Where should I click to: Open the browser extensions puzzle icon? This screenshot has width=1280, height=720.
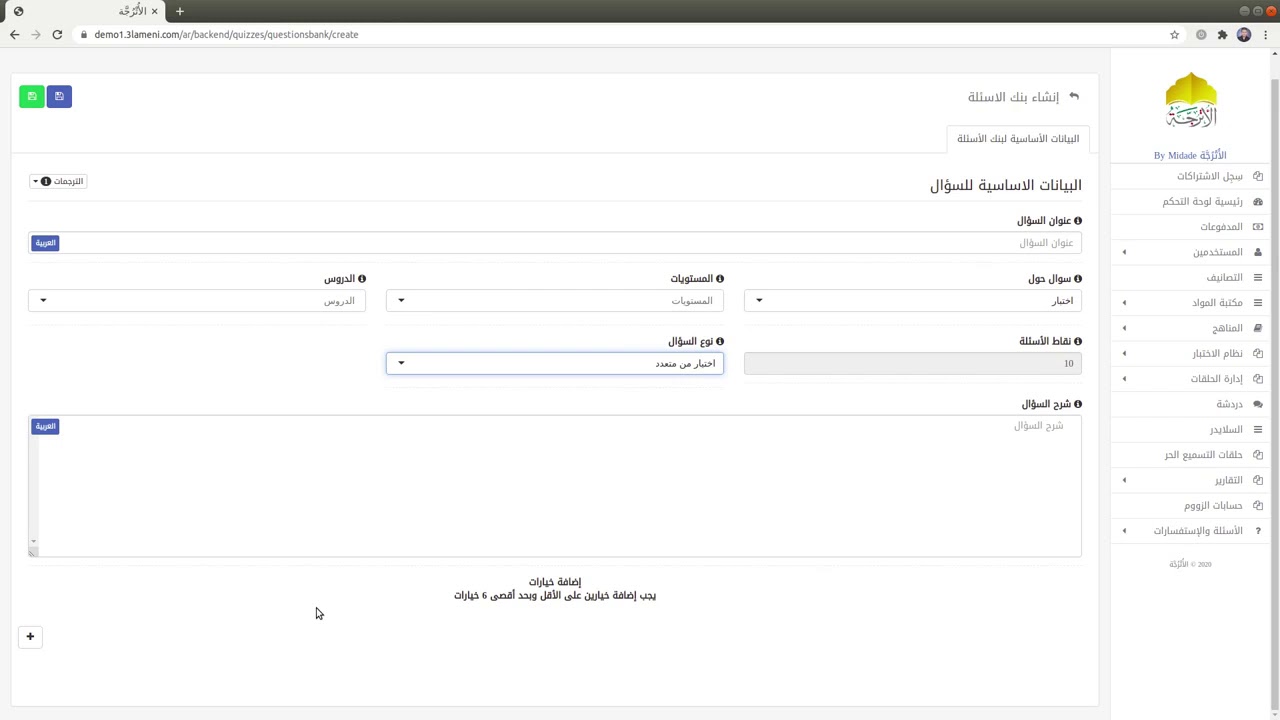pyautogui.click(x=1222, y=35)
